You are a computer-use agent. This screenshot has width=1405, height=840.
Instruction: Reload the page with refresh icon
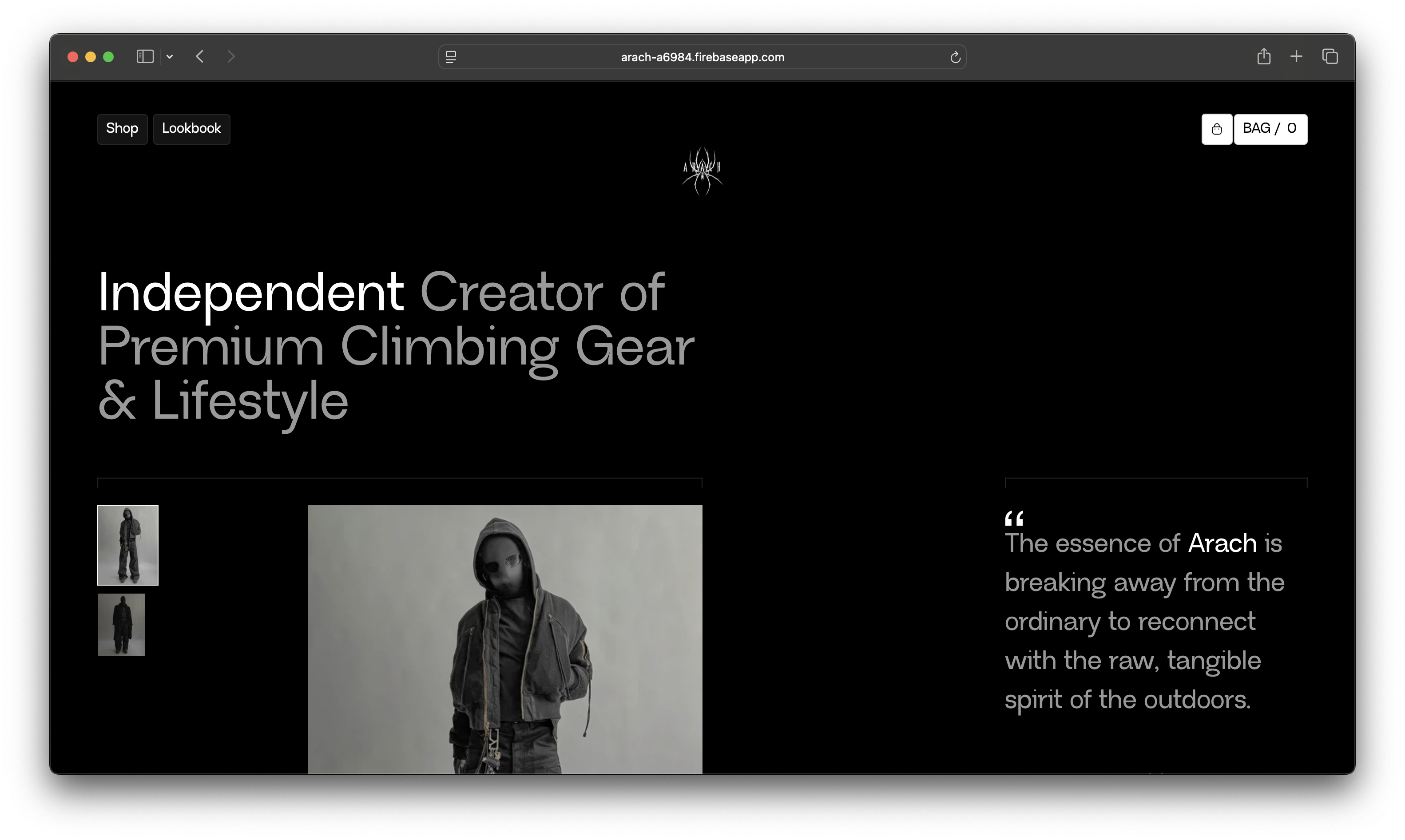pos(955,57)
